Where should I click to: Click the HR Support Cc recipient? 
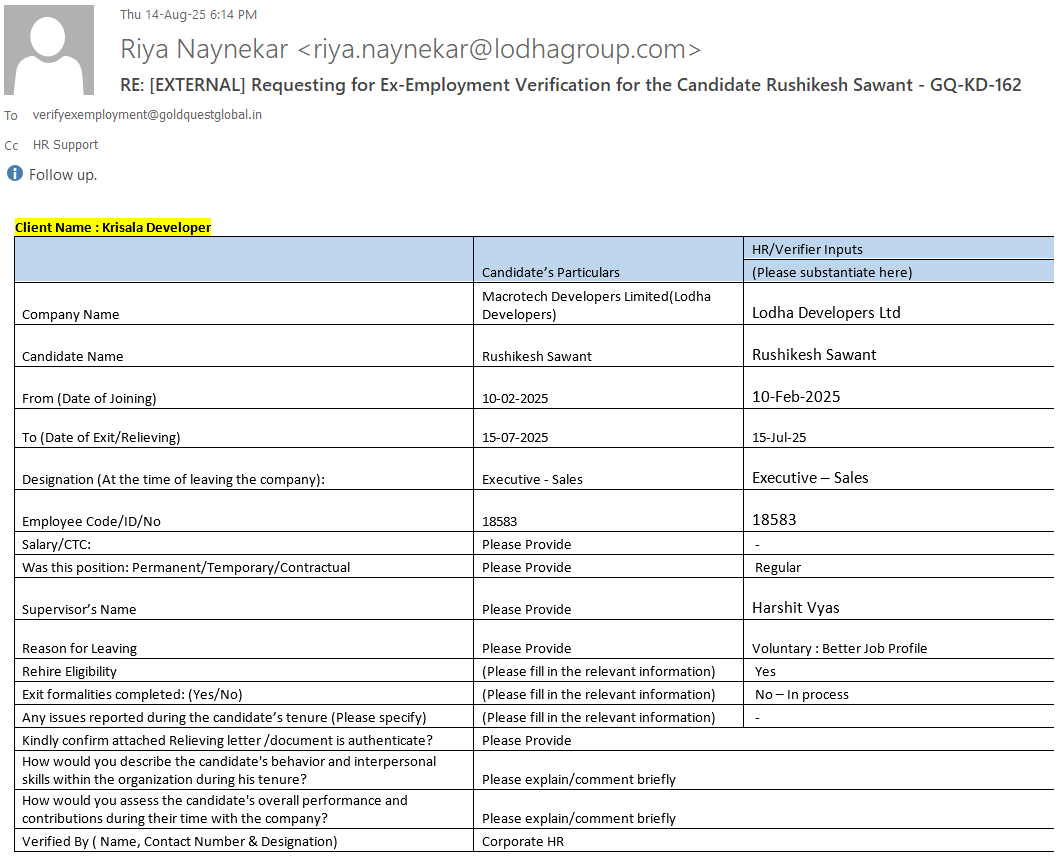click(66, 145)
